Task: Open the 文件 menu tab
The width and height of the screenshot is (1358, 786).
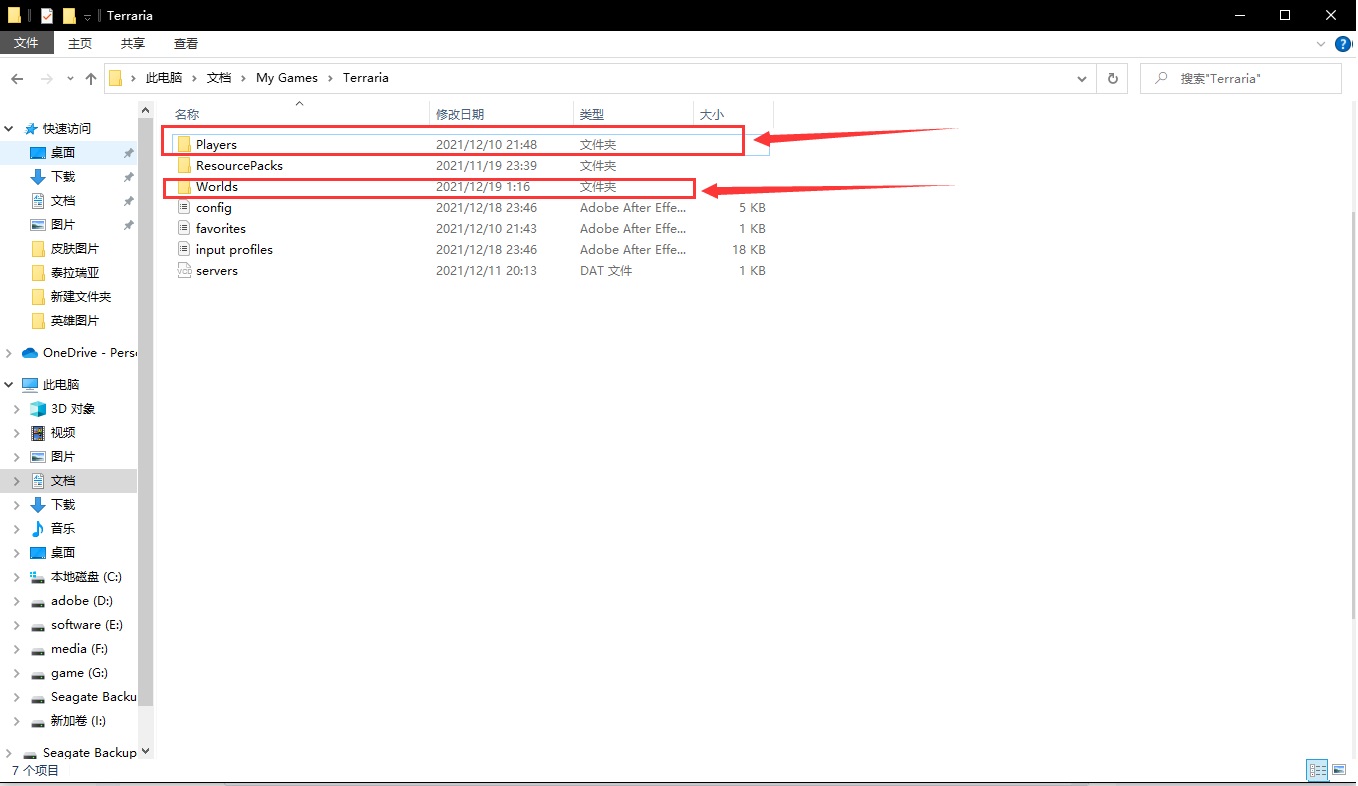Action: tap(26, 44)
